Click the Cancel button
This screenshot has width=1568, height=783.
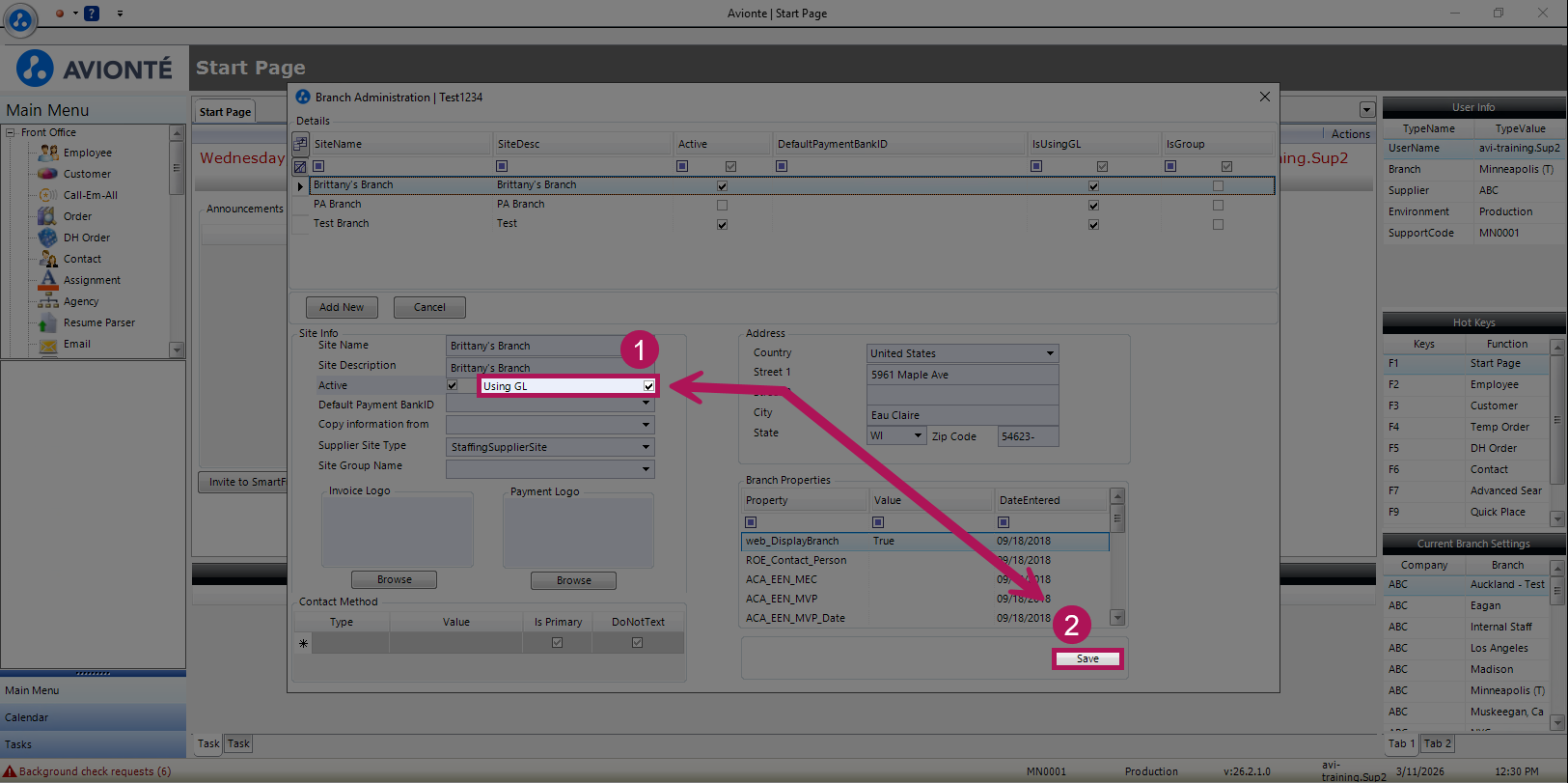coord(429,307)
